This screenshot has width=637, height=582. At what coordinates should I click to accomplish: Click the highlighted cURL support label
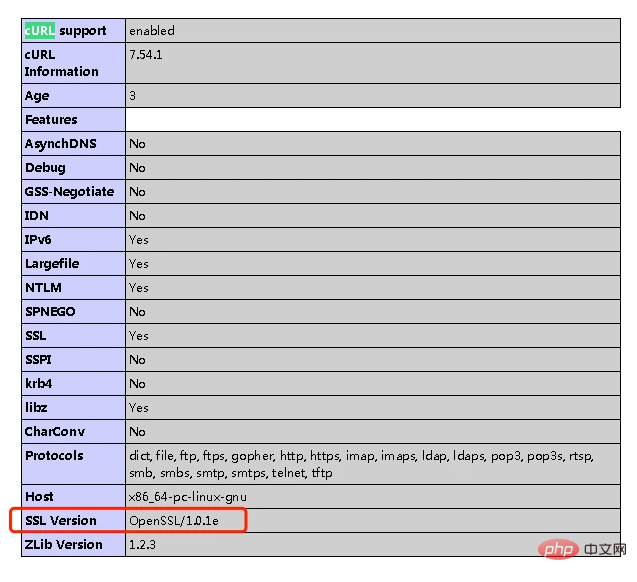point(65,31)
